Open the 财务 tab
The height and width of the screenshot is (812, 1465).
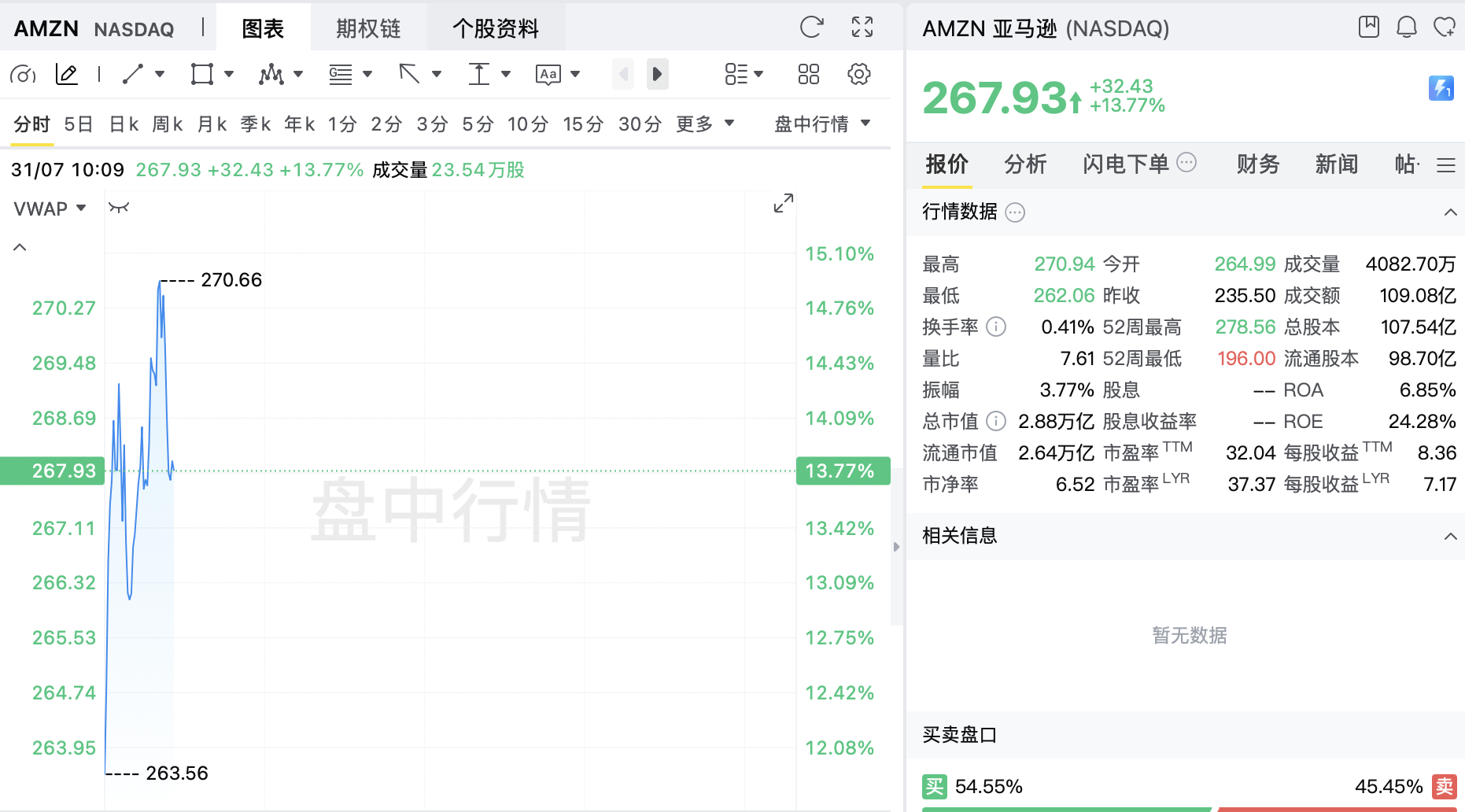(1258, 164)
